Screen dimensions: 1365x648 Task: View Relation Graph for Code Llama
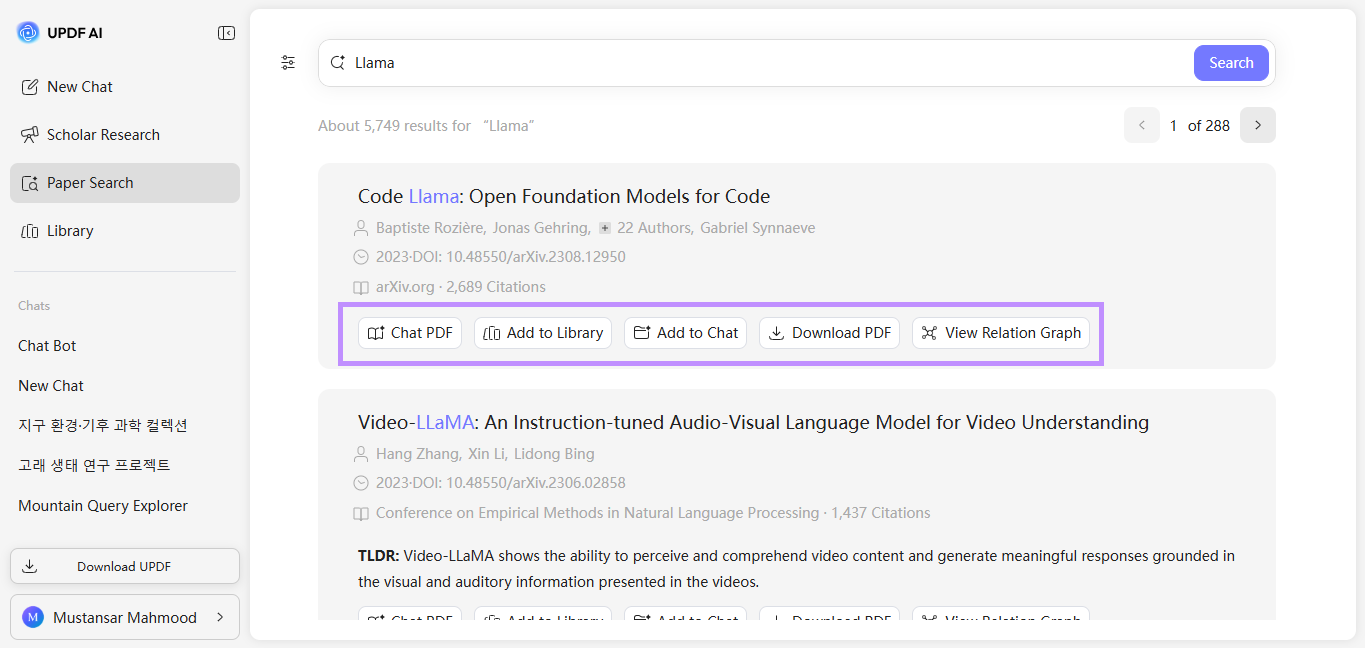tap(1001, 333)
